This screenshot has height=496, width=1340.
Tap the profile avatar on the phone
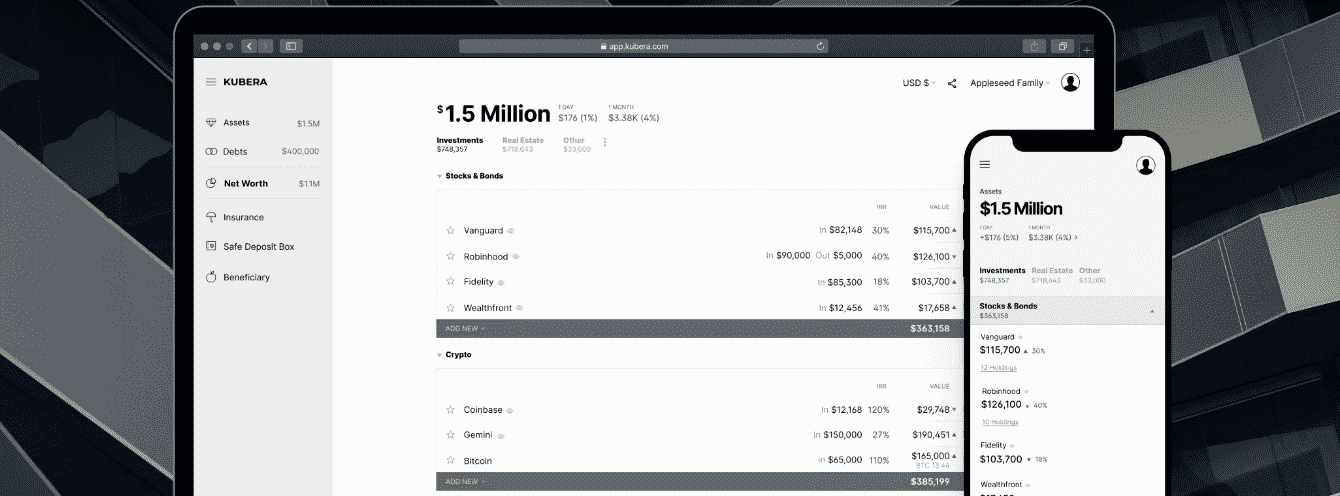tap(1146, 165)
